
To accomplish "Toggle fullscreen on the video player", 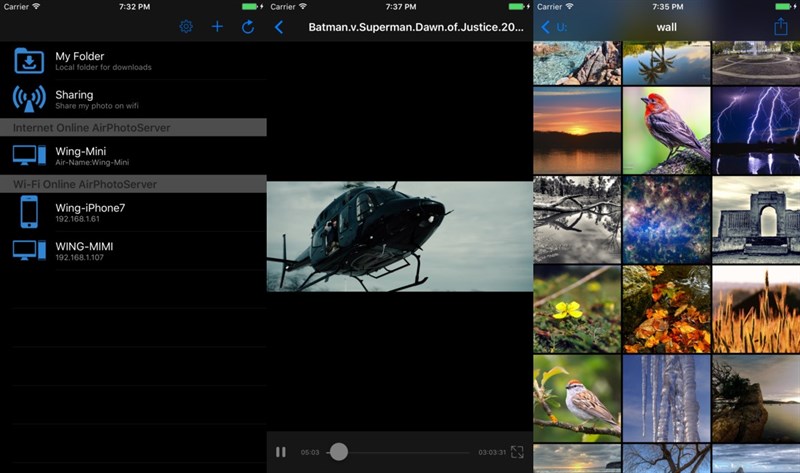I will (x=517, y=452).
